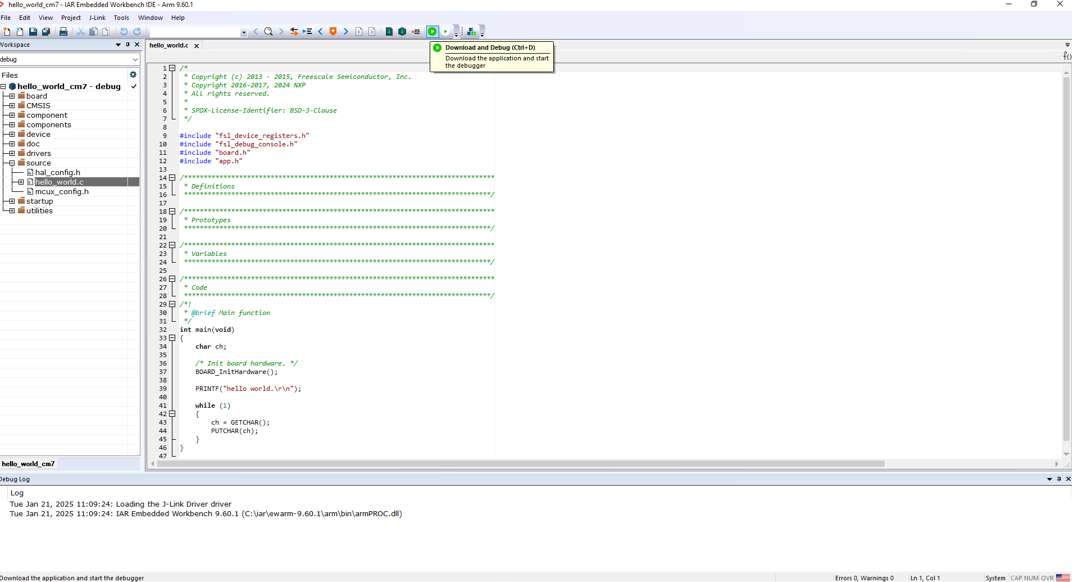Open workspace files settings gear
The image size is (1072, 582).
coord(133,75)
